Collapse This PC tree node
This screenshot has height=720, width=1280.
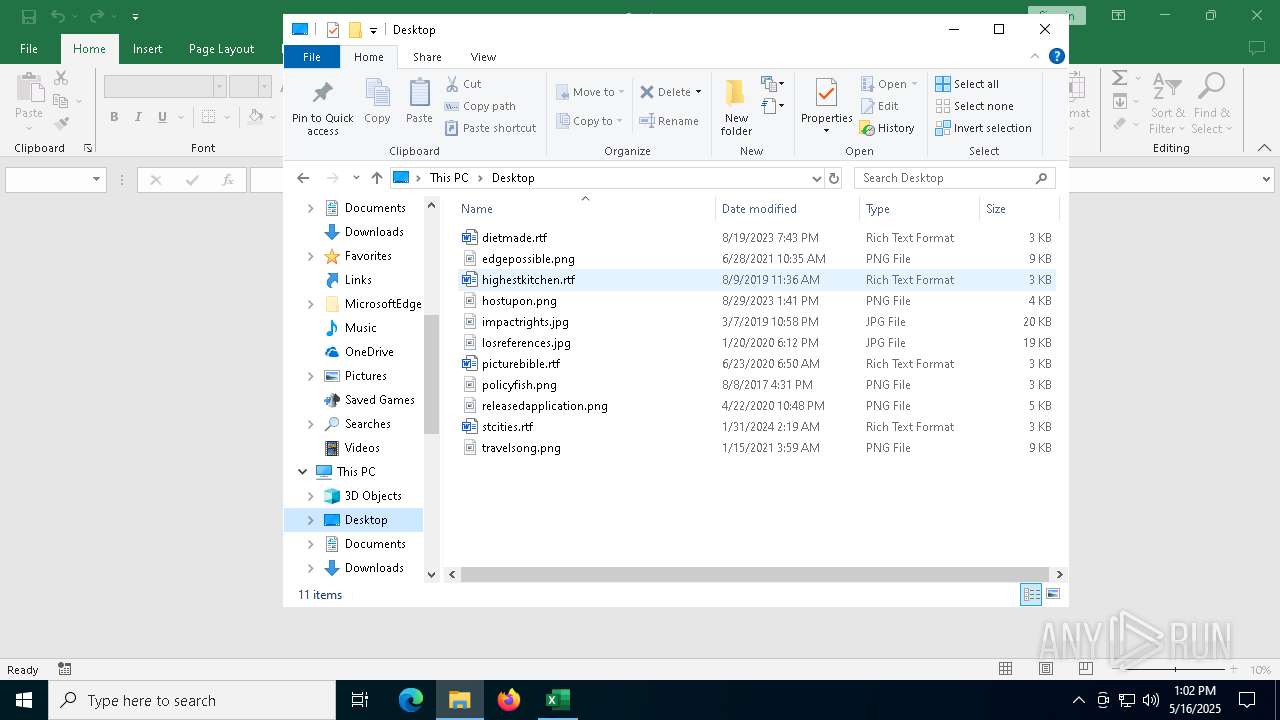tap(302, 472)
